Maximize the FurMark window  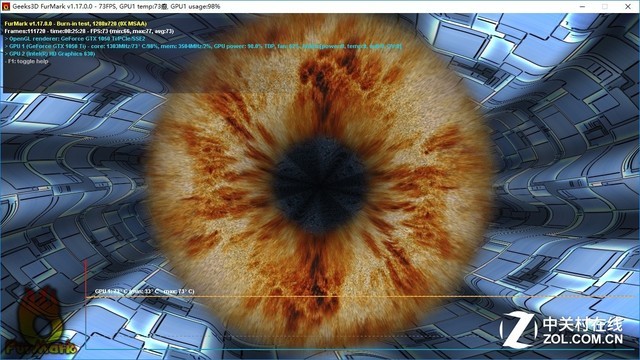coord(605,7)
